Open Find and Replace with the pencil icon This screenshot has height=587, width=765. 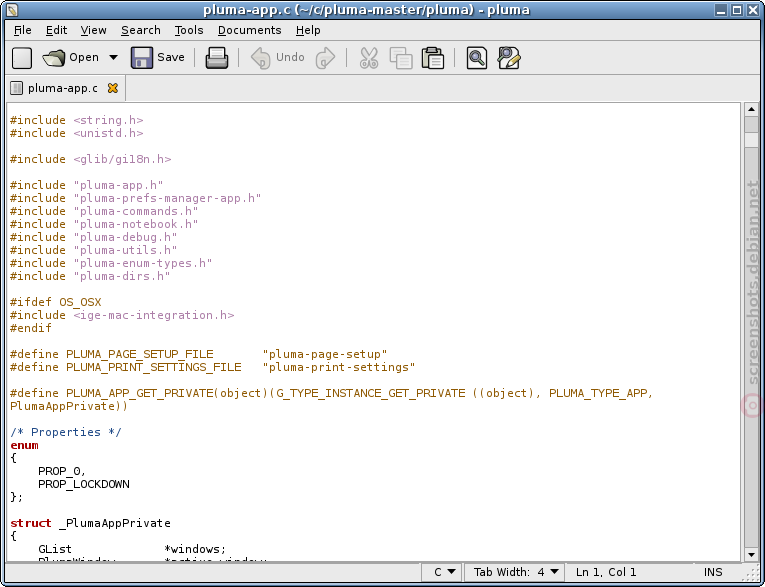[509, 58]
